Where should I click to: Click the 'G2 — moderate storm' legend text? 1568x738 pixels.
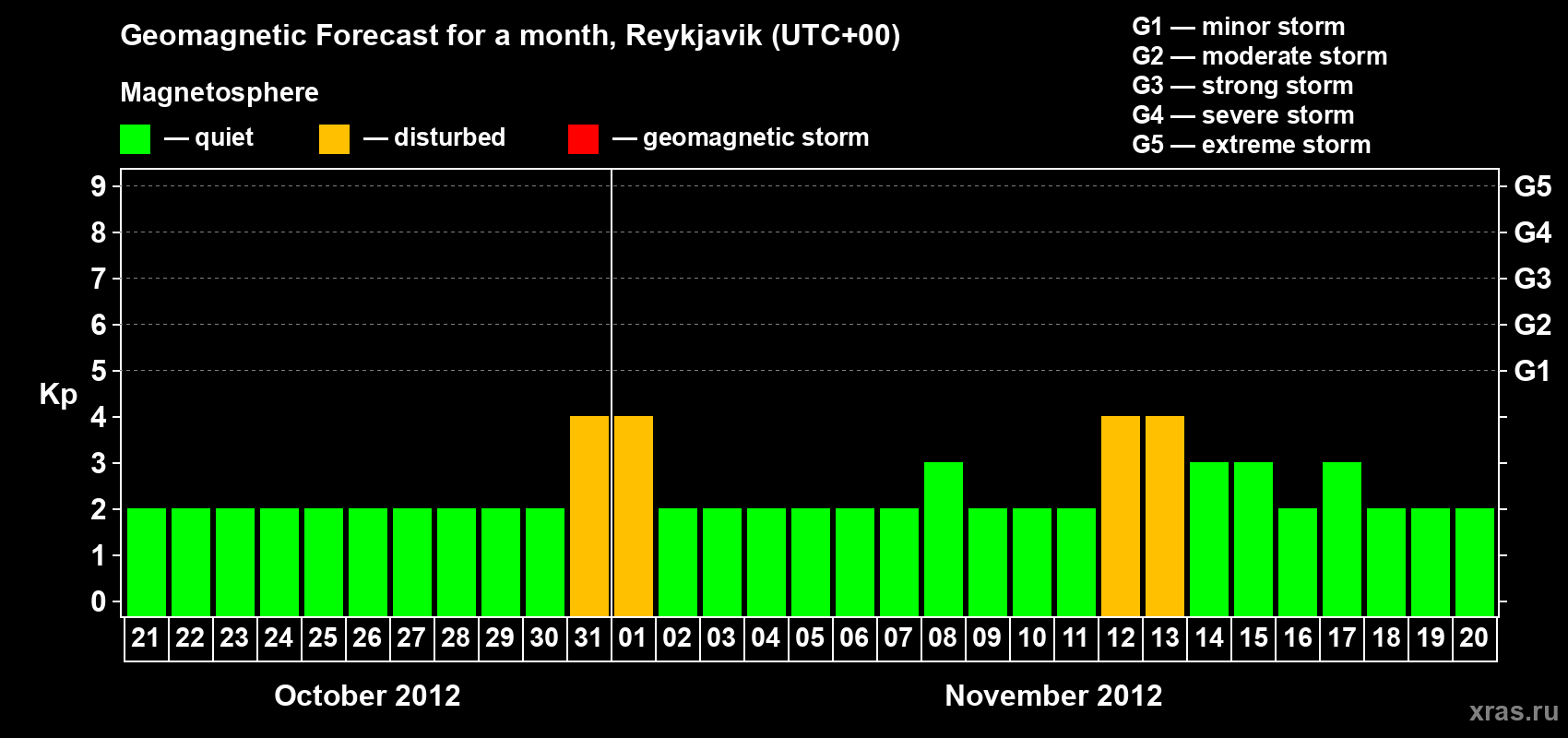(x=1259, y=56)
